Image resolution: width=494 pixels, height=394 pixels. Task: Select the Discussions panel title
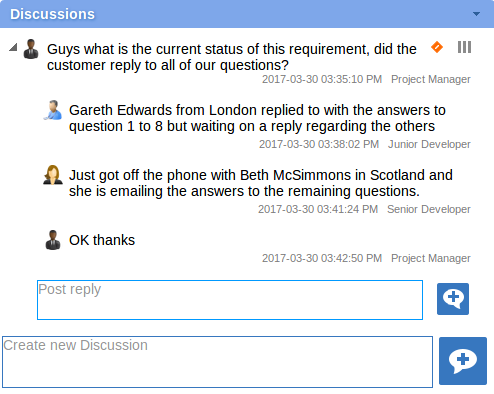click(52, 14)
